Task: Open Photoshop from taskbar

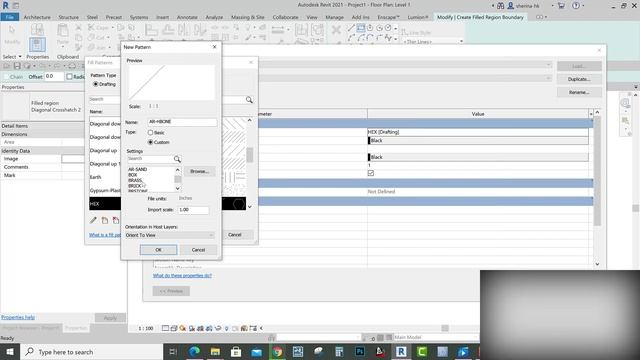Action: (x=360, y=351)
